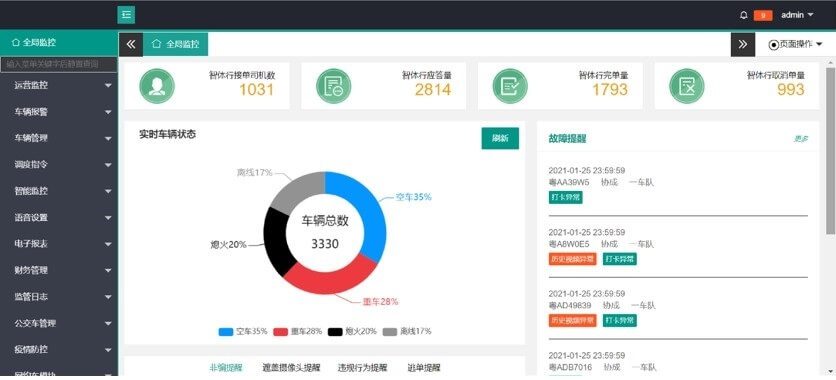Toggle the red 重车 legend swatch
836x380 pixels.
[280, 332]
